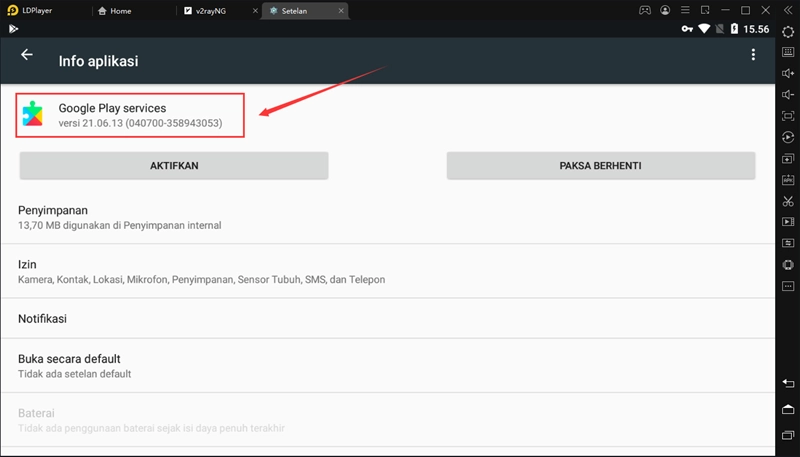The image size is (800, 457).
Task: Click the Google Play services app name
Action: (112, 108)
